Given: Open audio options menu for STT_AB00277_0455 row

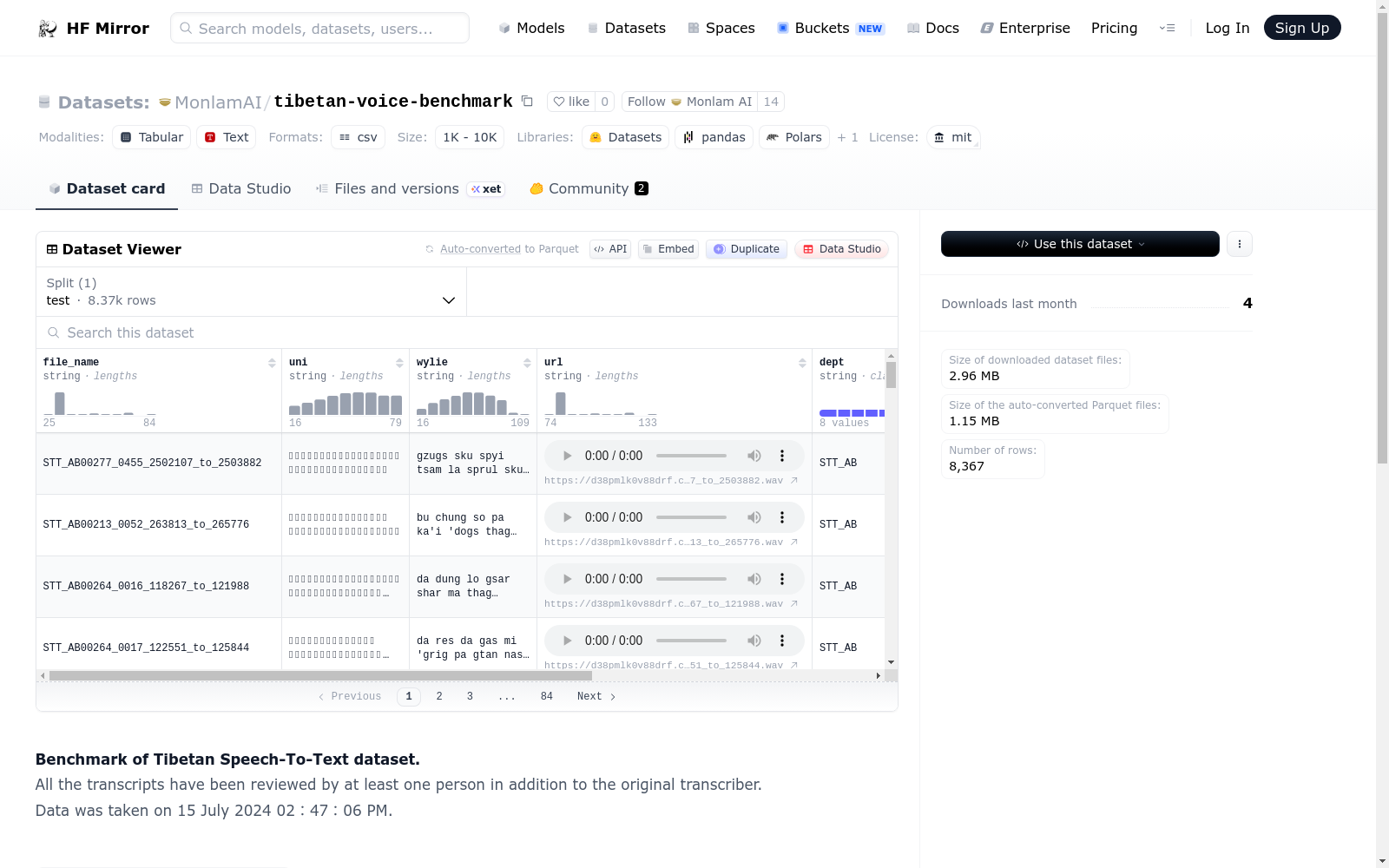Looking at the screenshot, I should coord(782,456).
